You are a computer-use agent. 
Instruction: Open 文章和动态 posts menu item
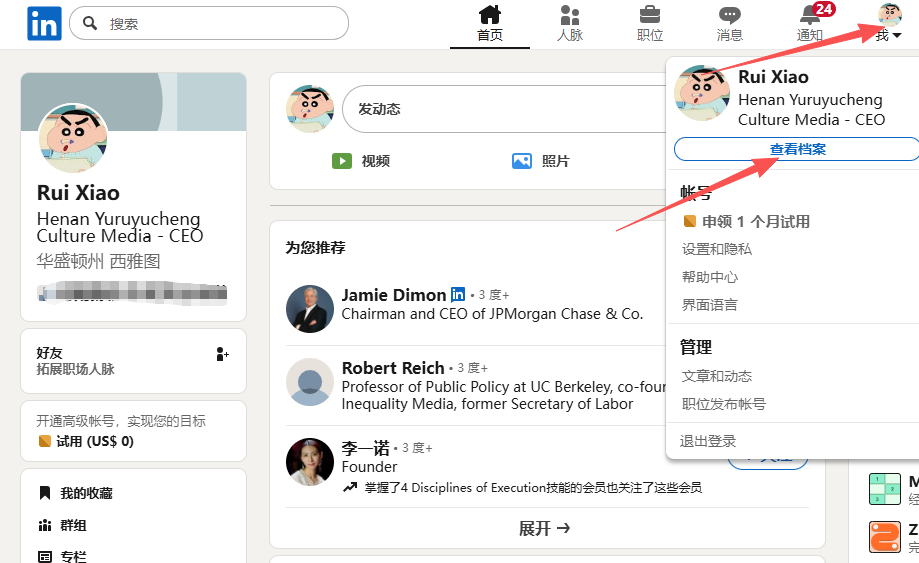coord(716,376)
